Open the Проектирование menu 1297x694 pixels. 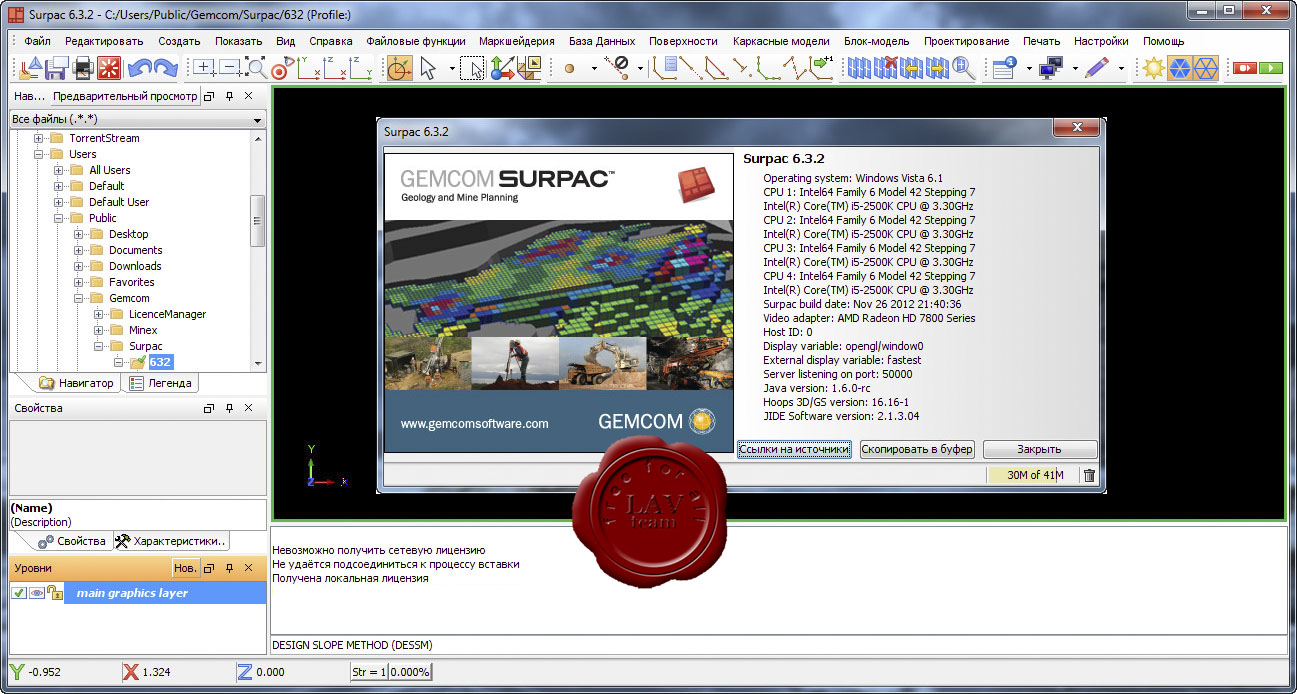[x=966, y=41]
